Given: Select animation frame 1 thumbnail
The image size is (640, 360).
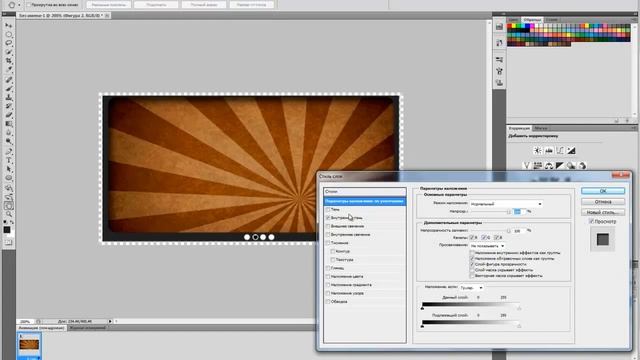Looking at the screenshot, I should pyautogui.click(x=29, y=344).
